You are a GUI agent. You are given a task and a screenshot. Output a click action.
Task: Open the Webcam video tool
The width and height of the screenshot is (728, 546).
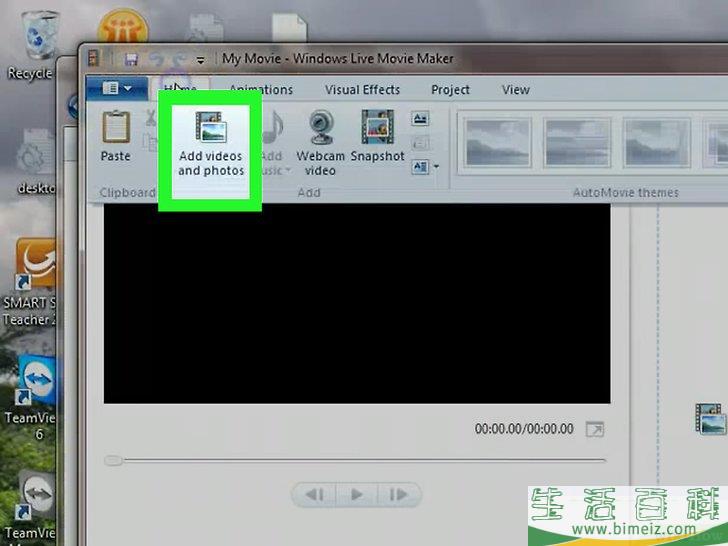320,143
